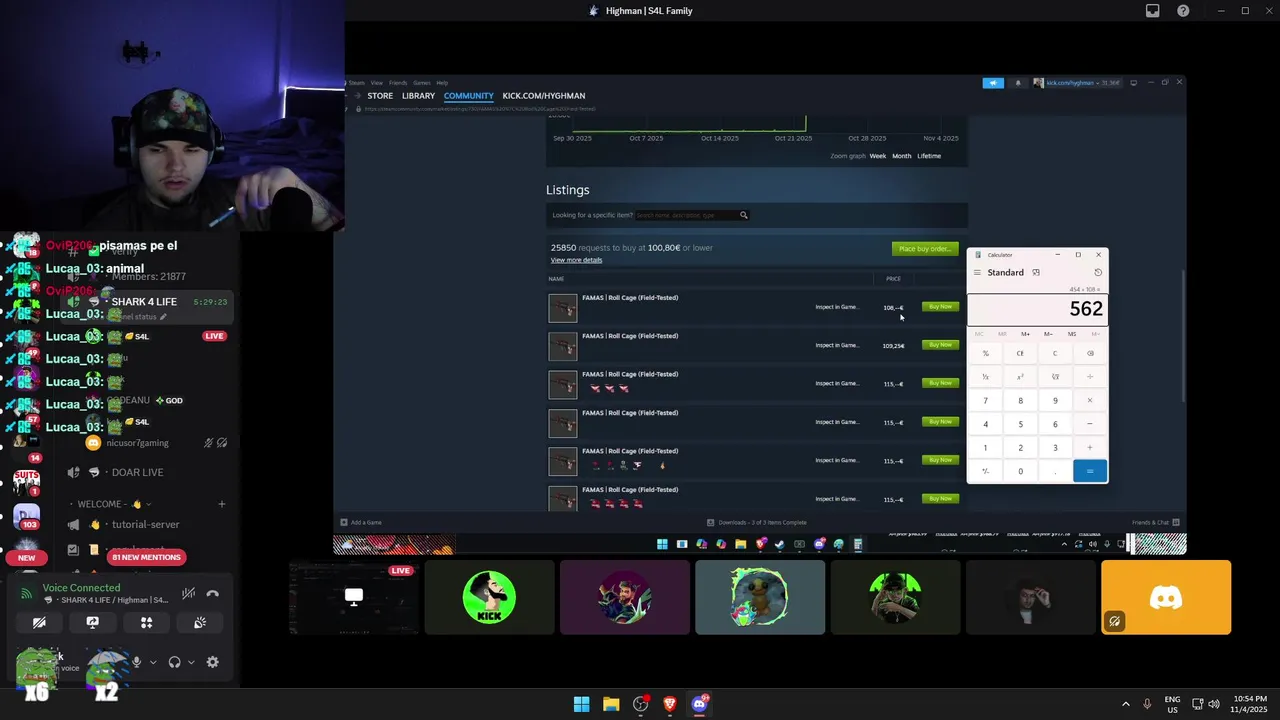Open the Calculator history icon
This screenshot has width=1280, height=720.
click(1098, 273)
